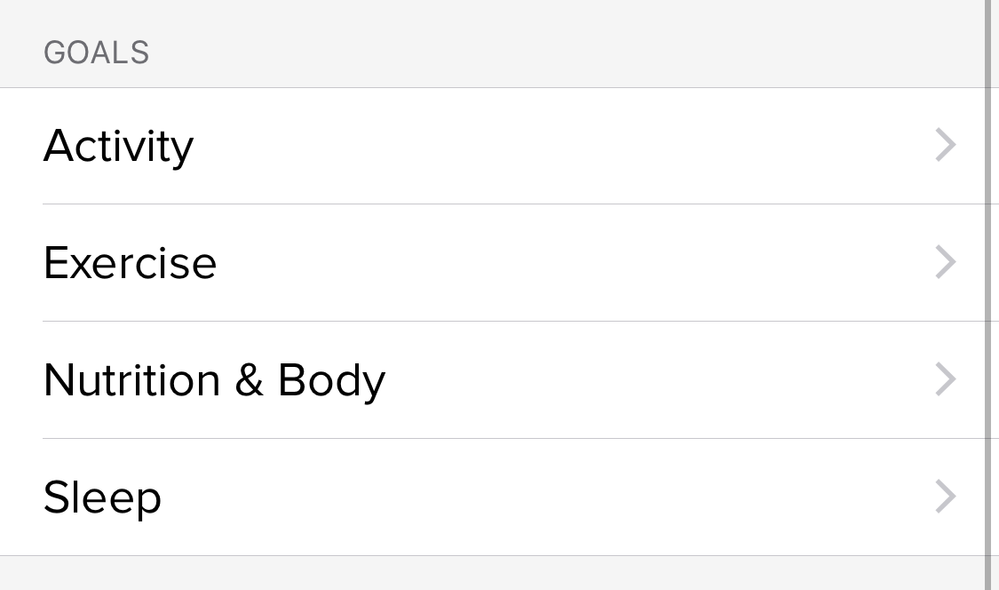The image size is (999, 590).
Task: Click empty space right of Nutrition & Body label
Action: click(650, 380)
